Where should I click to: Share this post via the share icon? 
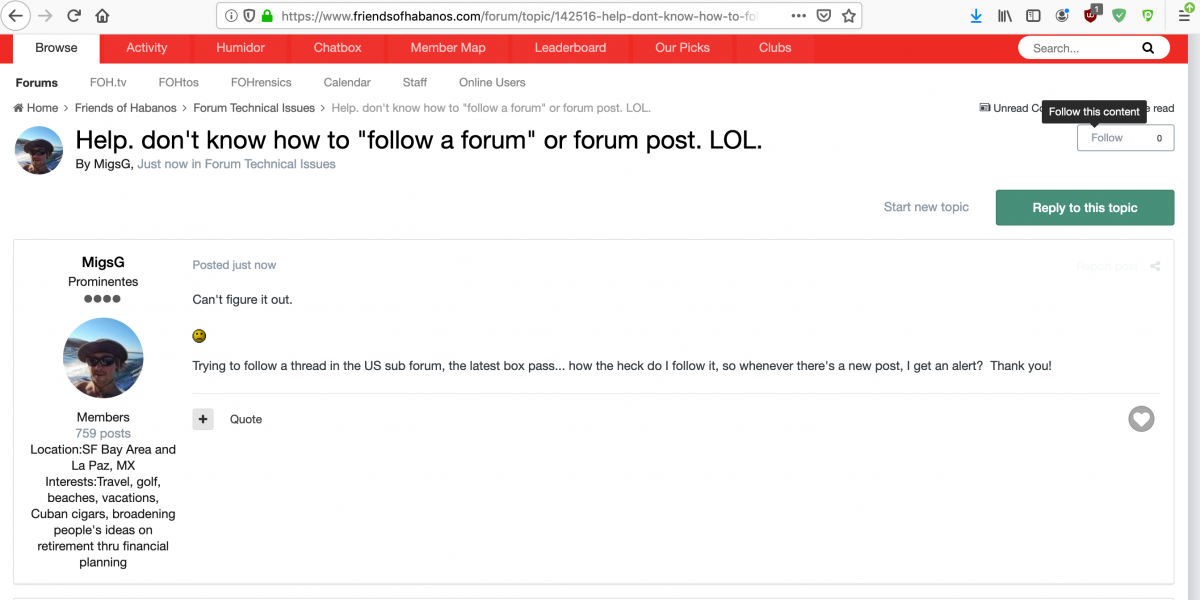1155,266
